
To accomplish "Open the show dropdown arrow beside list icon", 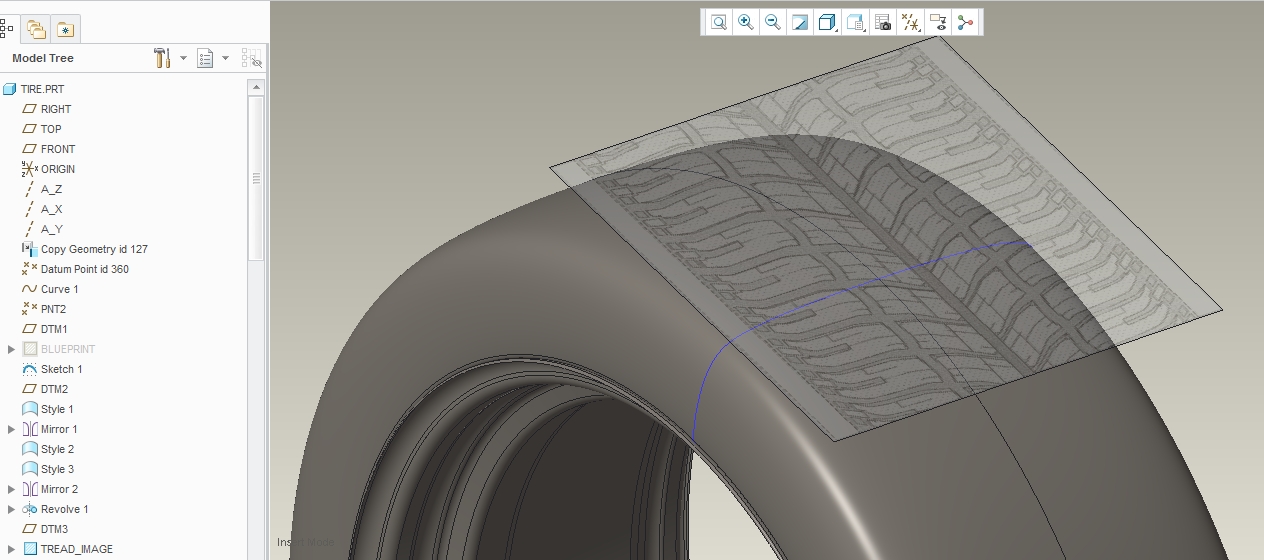I will point(226,58).
